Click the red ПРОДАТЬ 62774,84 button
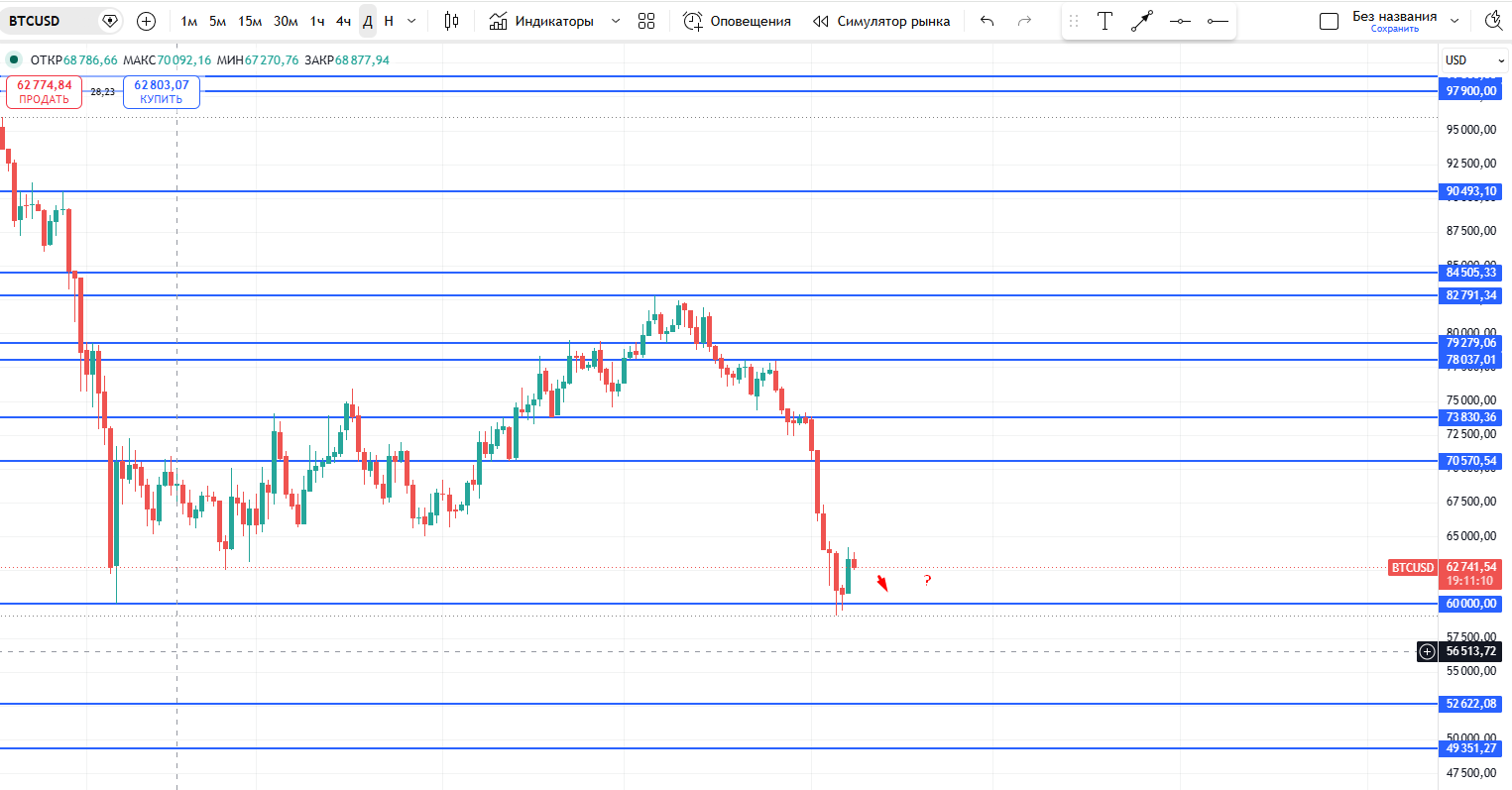This screenshot has width=1512, height=790. point(44,91)
